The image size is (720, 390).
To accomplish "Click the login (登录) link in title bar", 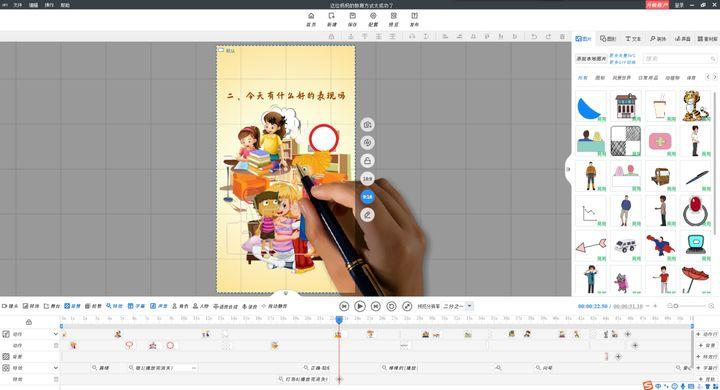I will click(679, 5).
